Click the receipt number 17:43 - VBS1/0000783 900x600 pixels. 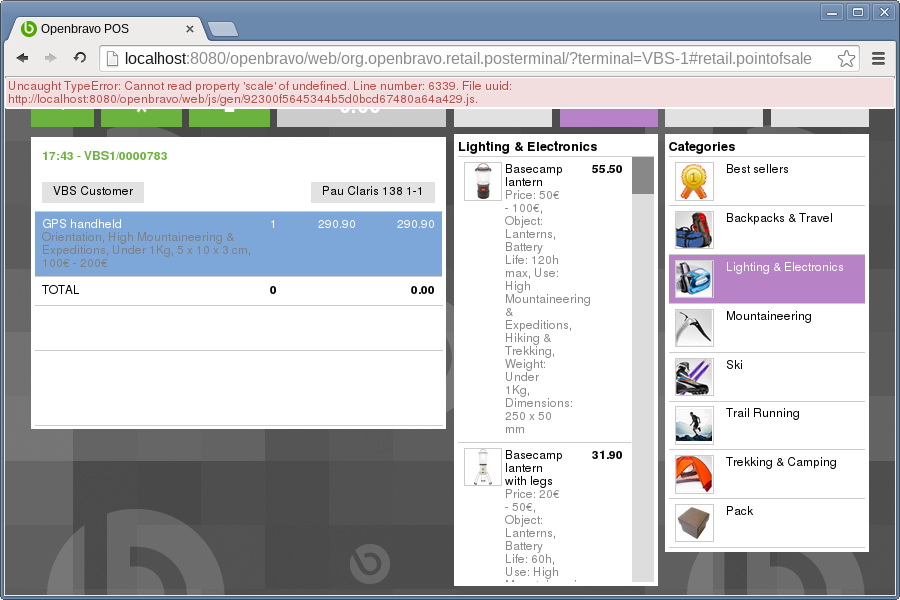pyautogui.click(x=105, y=156)
